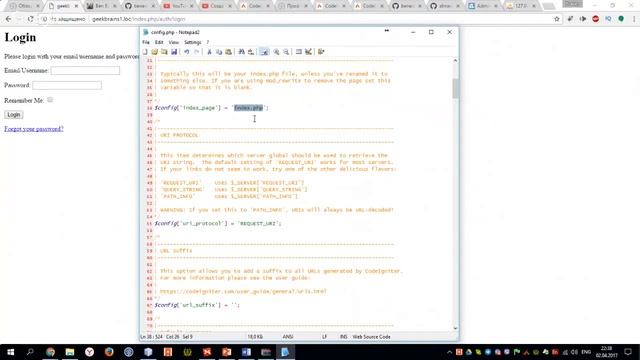Image resolution: width=640 pixels, height=360 pixels.
Task: Go back with the Chrome back arrow
Action: click(8, 19)
